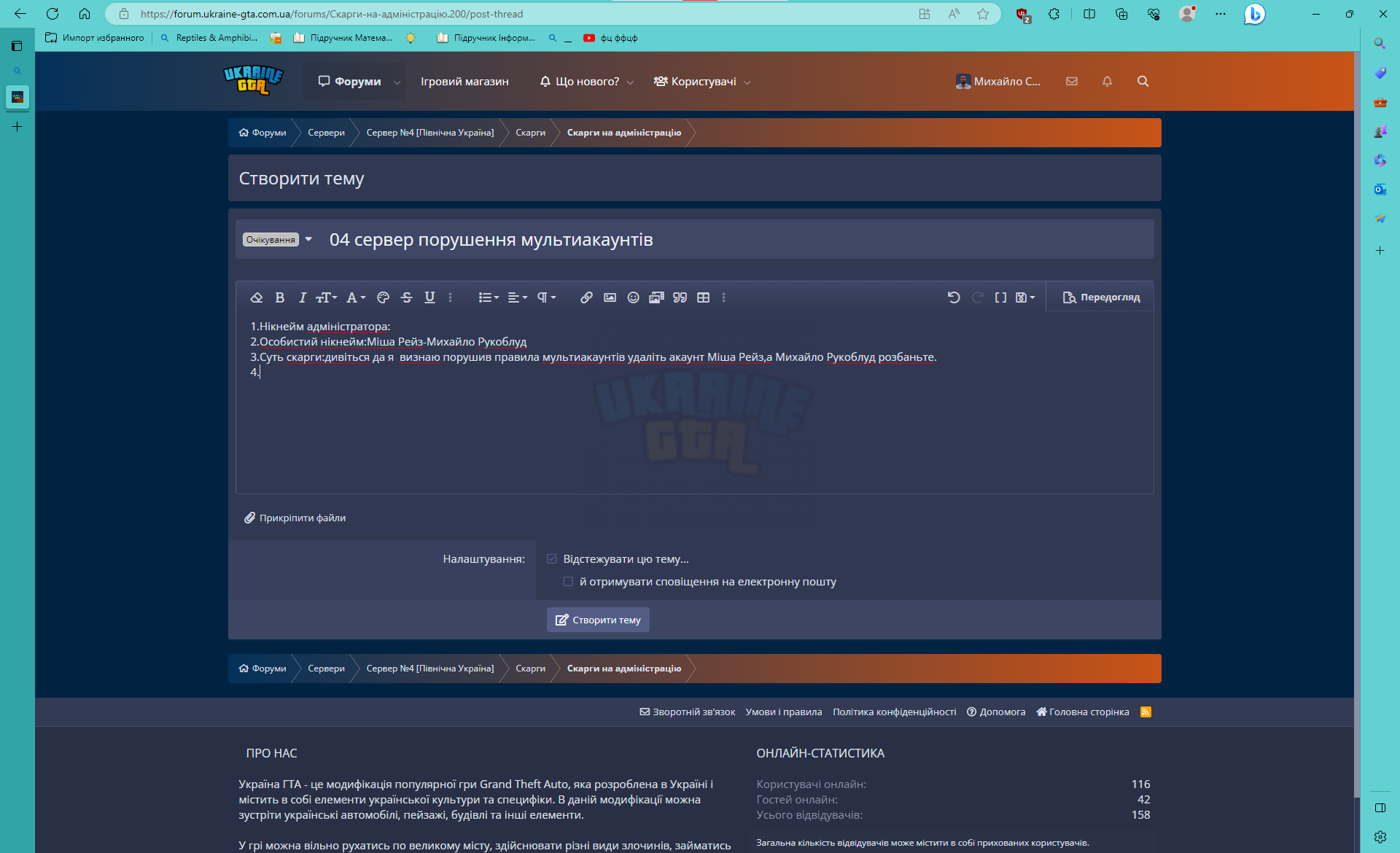Open the Форуми navigation tab

click(349, 82)
